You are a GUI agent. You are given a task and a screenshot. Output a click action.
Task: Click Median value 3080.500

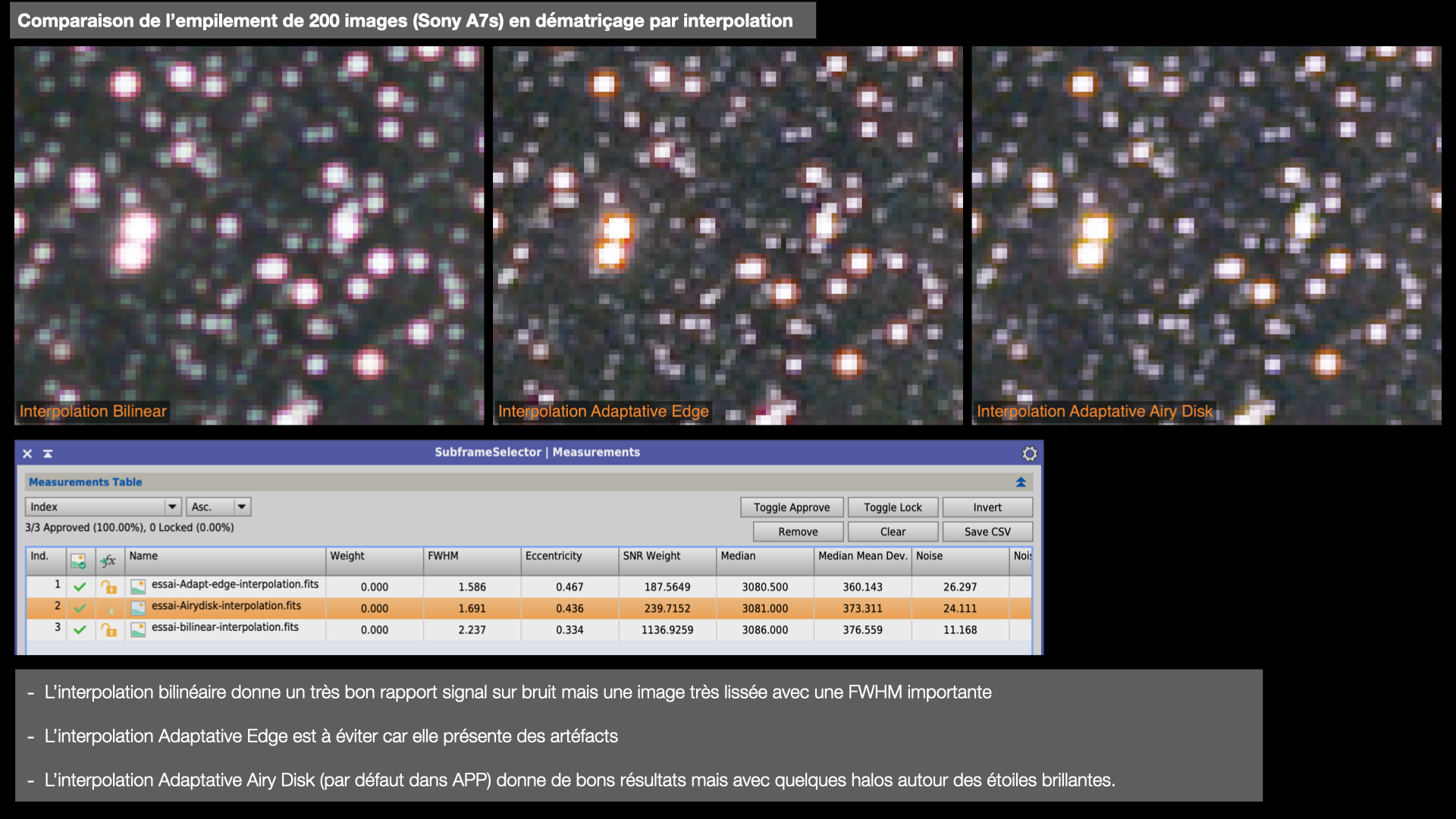(x=765, y=587)
